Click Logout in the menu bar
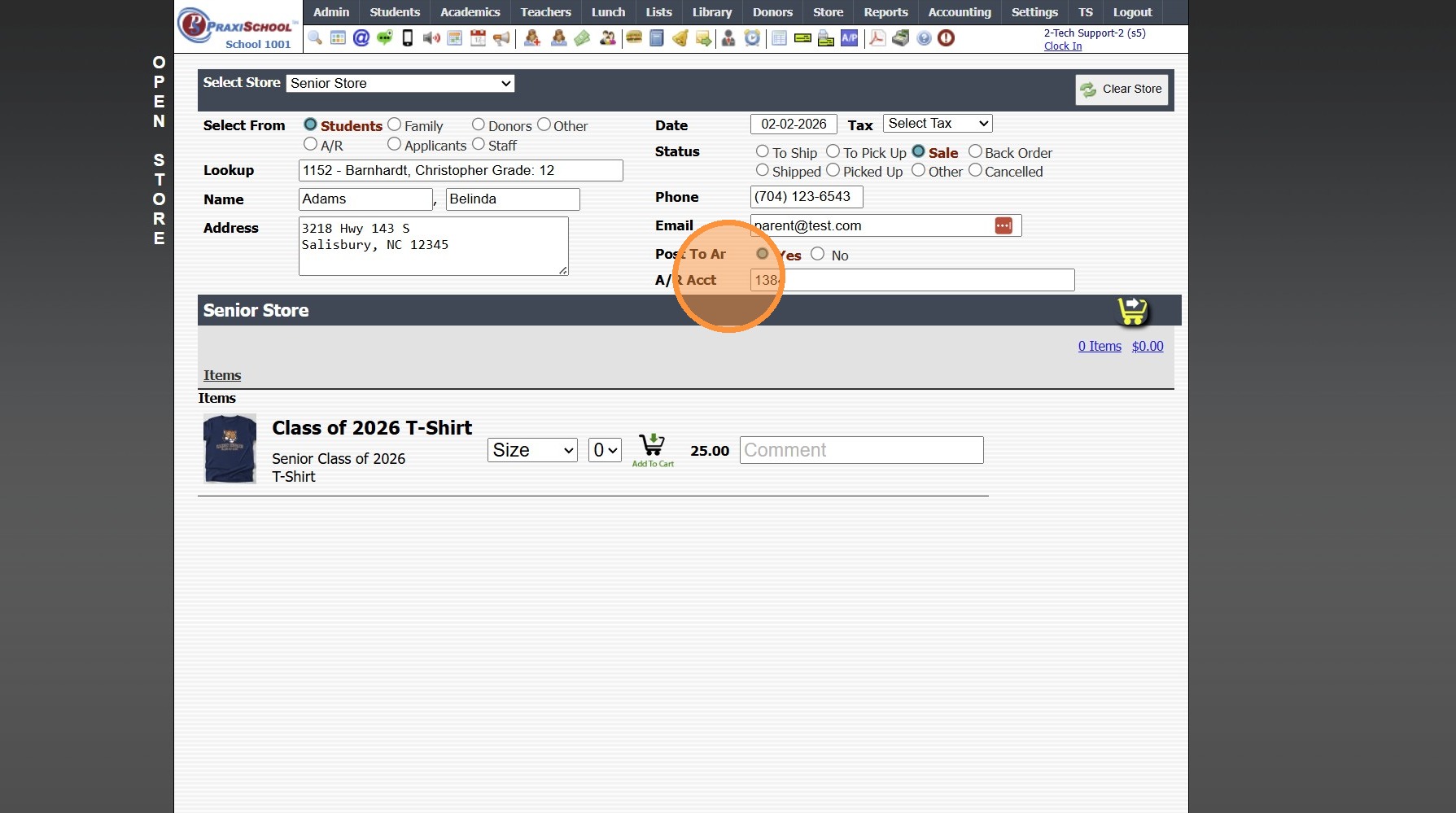The height and width of the screenshot is (813, 1456). pos(1133,12)
